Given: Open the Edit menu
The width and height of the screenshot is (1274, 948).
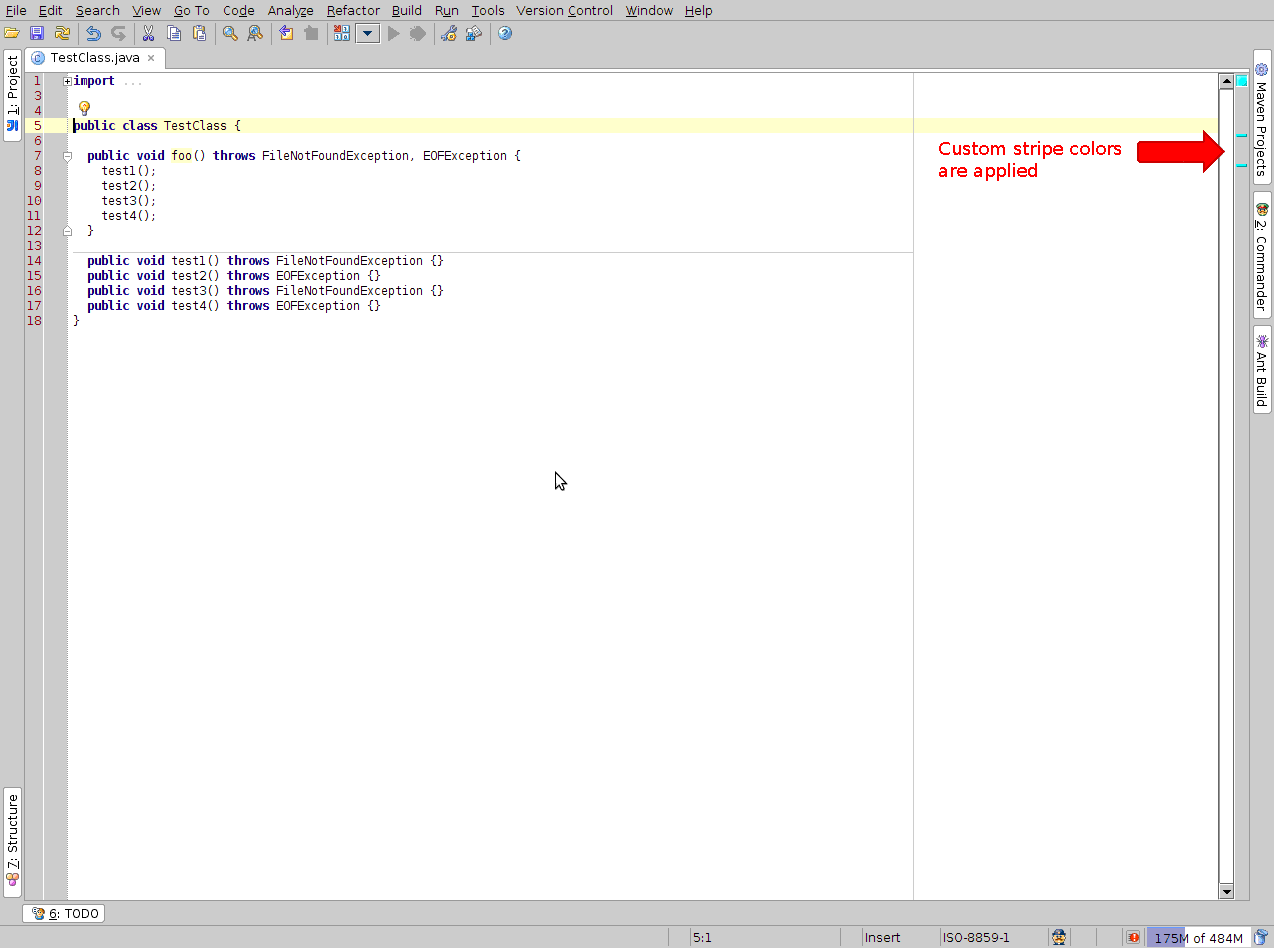Looking at the screenshot, I should tap(50, 10).
